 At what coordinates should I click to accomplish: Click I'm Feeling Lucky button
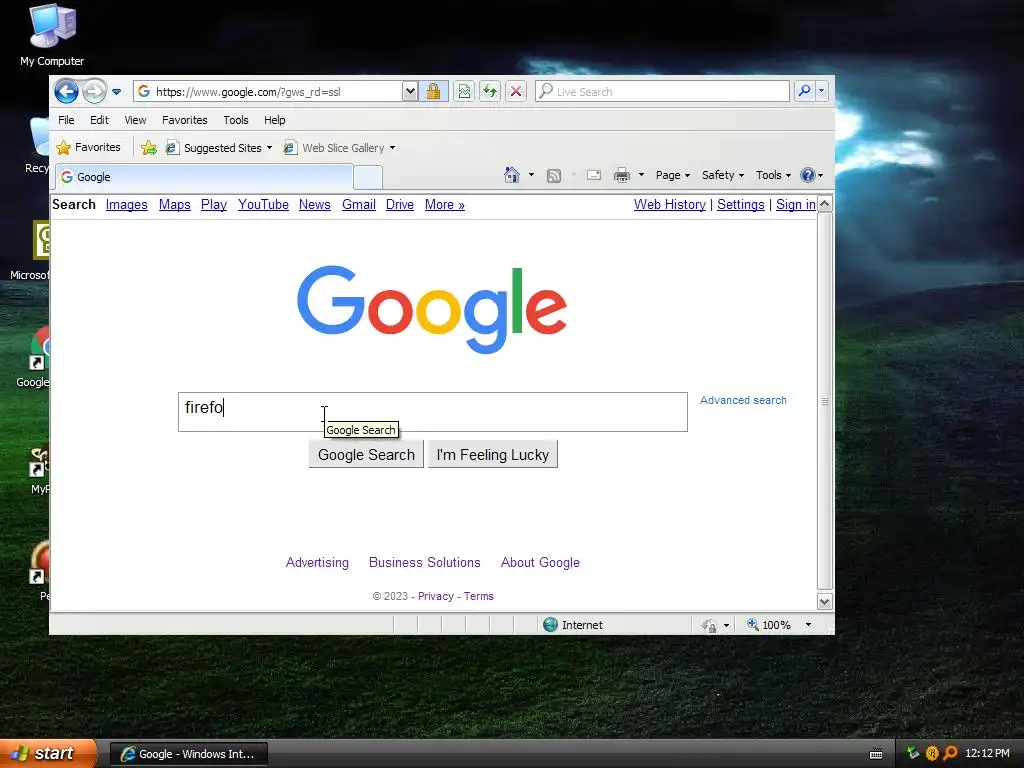(492, 455)
